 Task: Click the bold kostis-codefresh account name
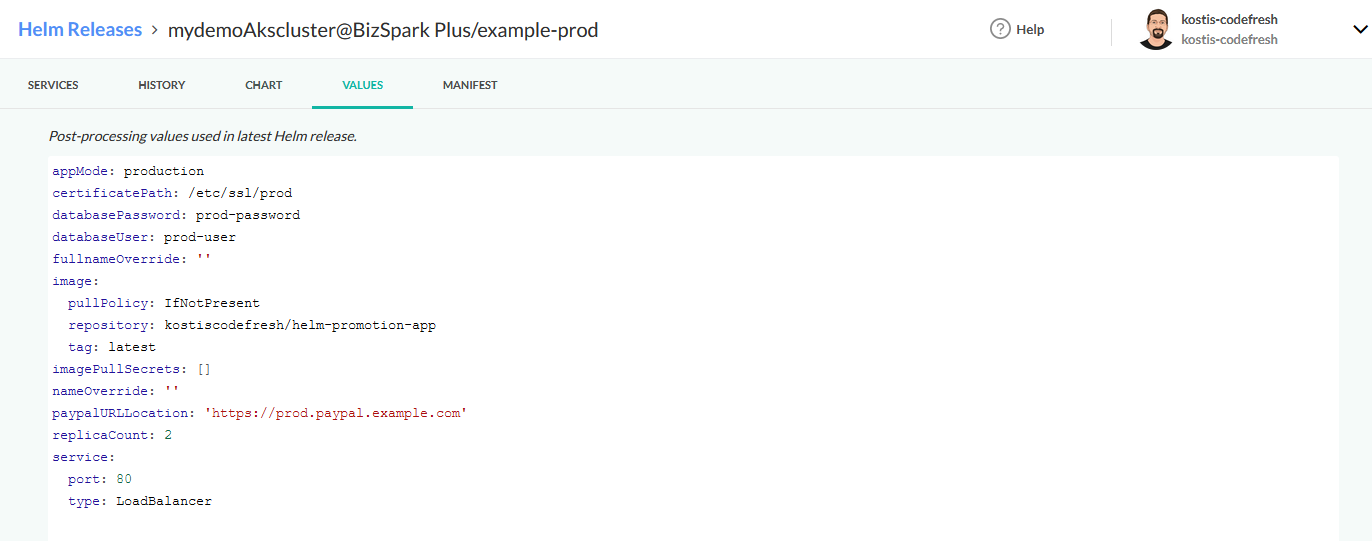(x=1229, y=19)
